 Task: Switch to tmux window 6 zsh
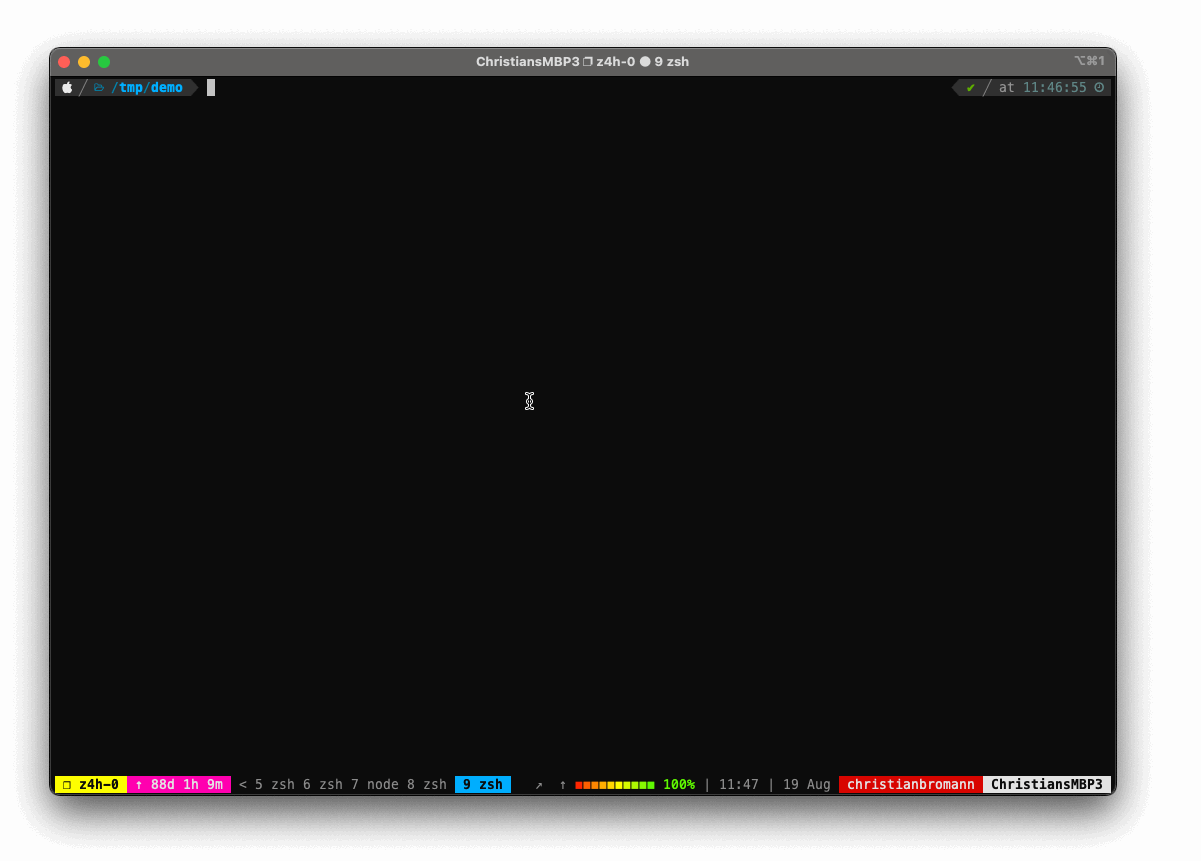click(x=323, y=785)
